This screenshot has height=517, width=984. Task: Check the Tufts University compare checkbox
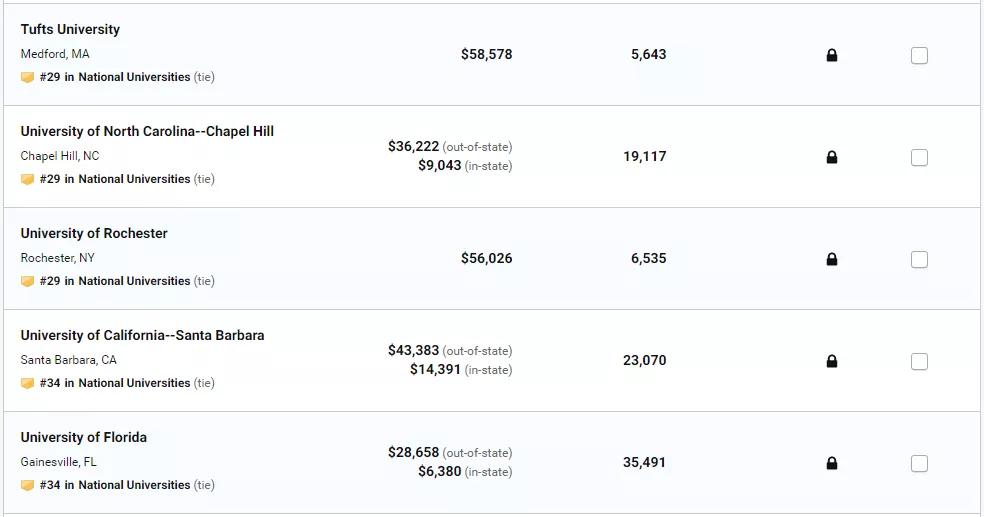tap(919, 55)
